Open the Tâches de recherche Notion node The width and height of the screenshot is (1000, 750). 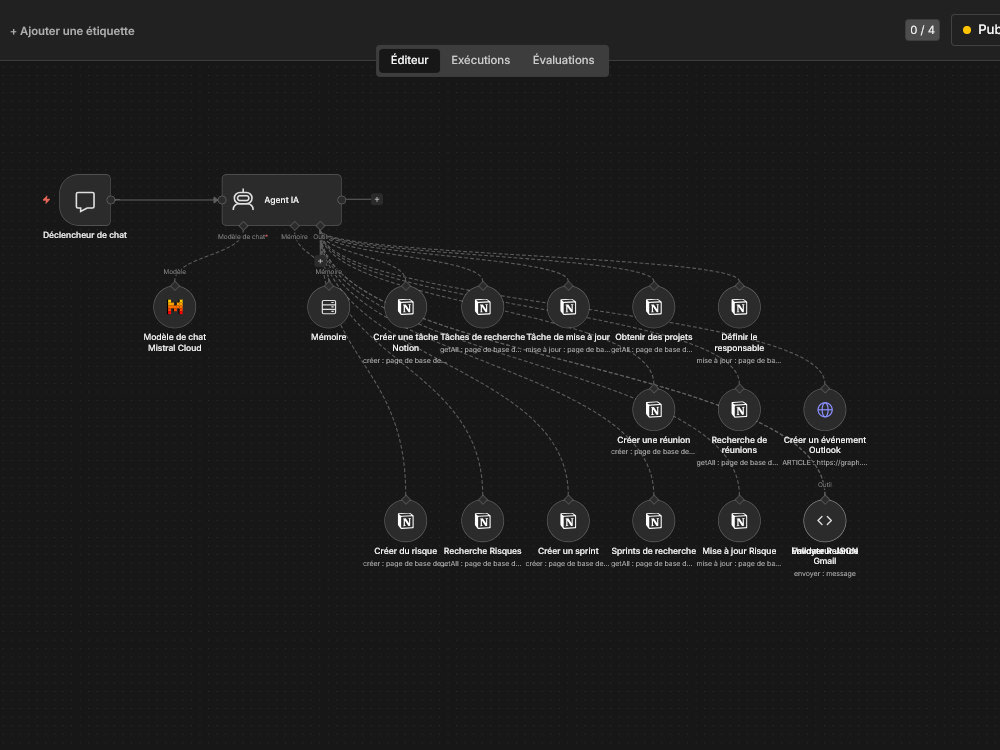pos(483,307)
